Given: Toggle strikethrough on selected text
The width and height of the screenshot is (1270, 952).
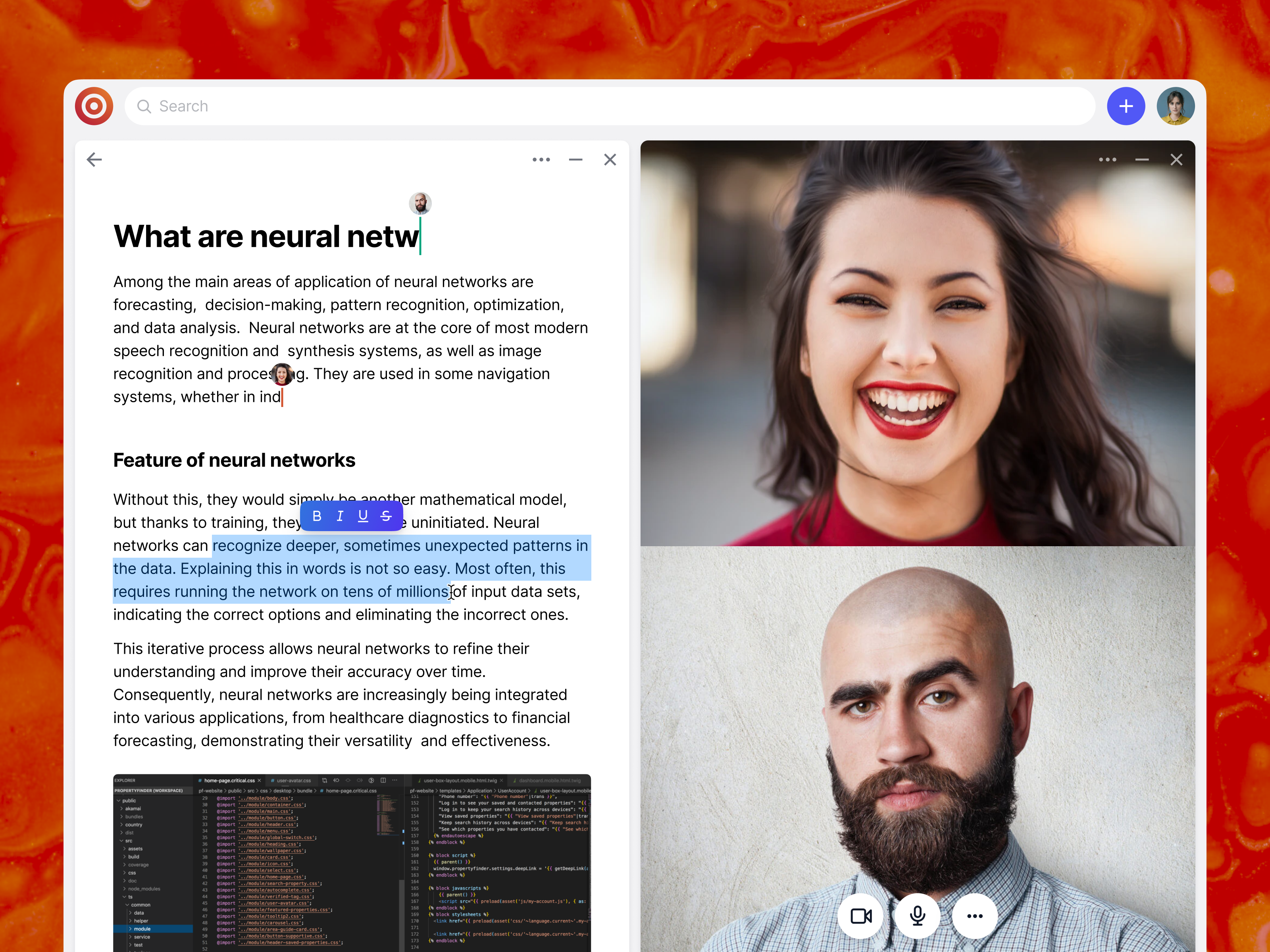Looking at the screenshot, I should pos(387,516).
